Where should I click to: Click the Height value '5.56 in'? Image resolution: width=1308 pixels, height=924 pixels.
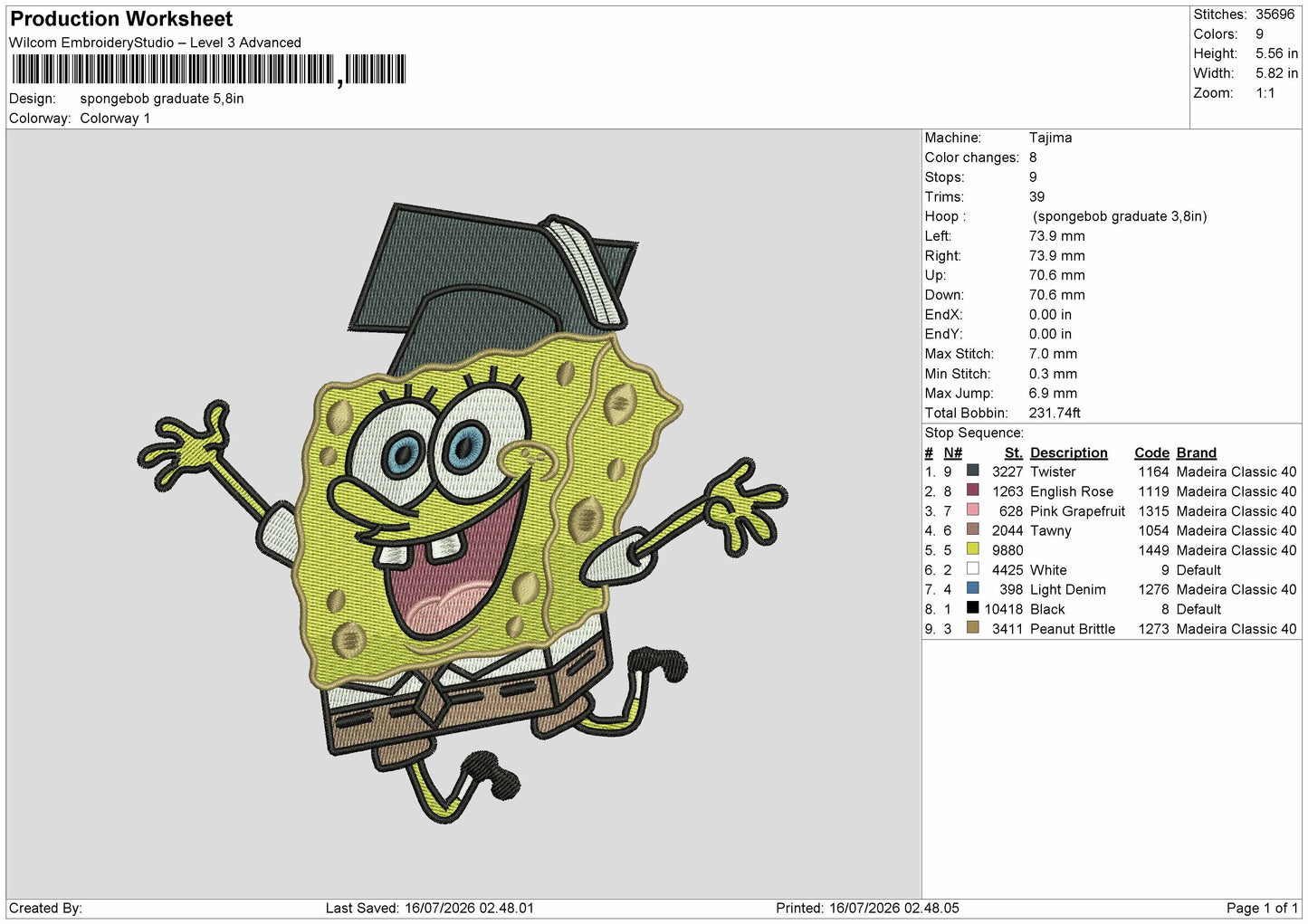pos(1276,54)
